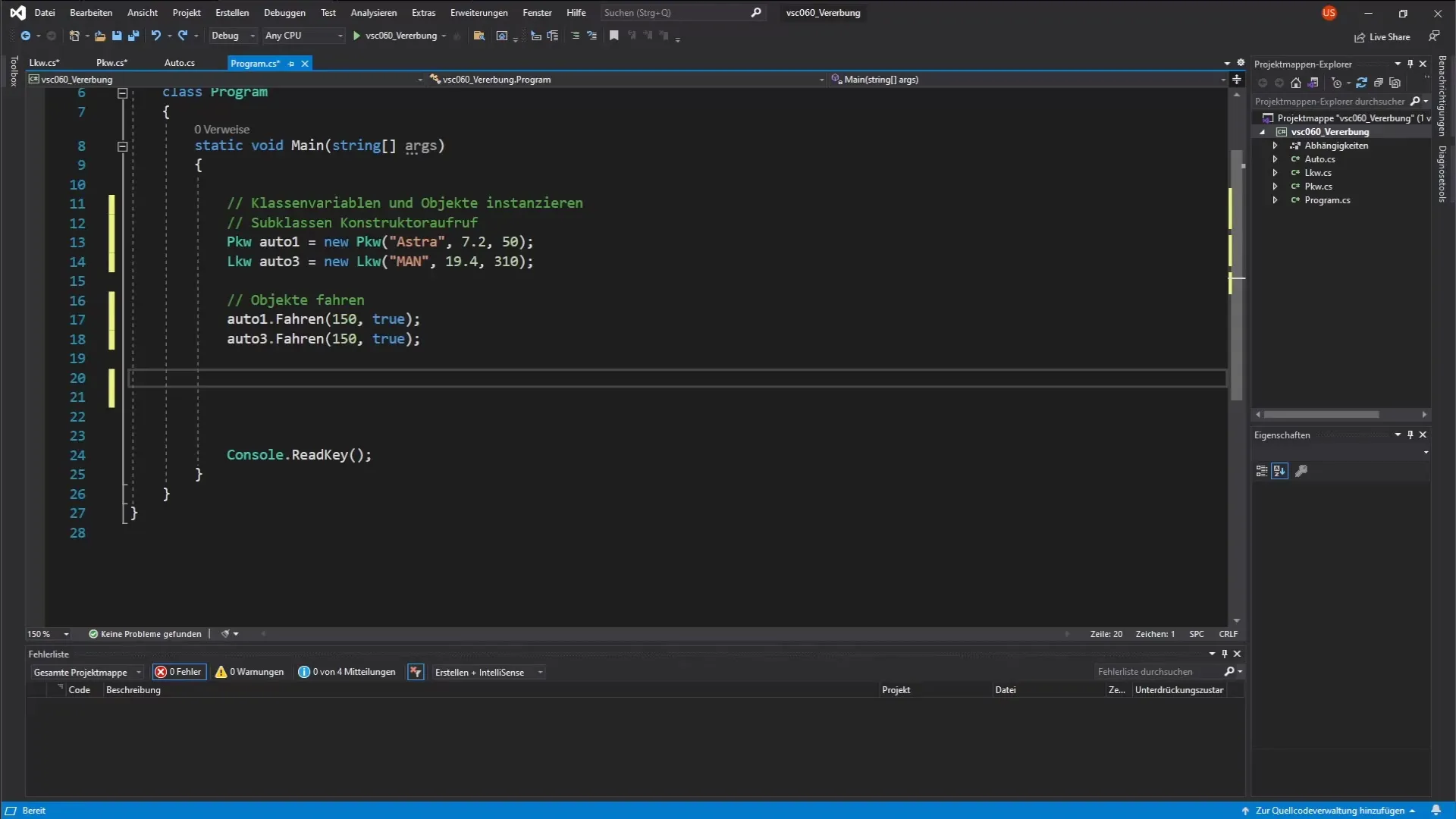Click the alphabetical sort icon in Eigenschaften
Screen dimensions: 1456x819
coord(1279,471)
